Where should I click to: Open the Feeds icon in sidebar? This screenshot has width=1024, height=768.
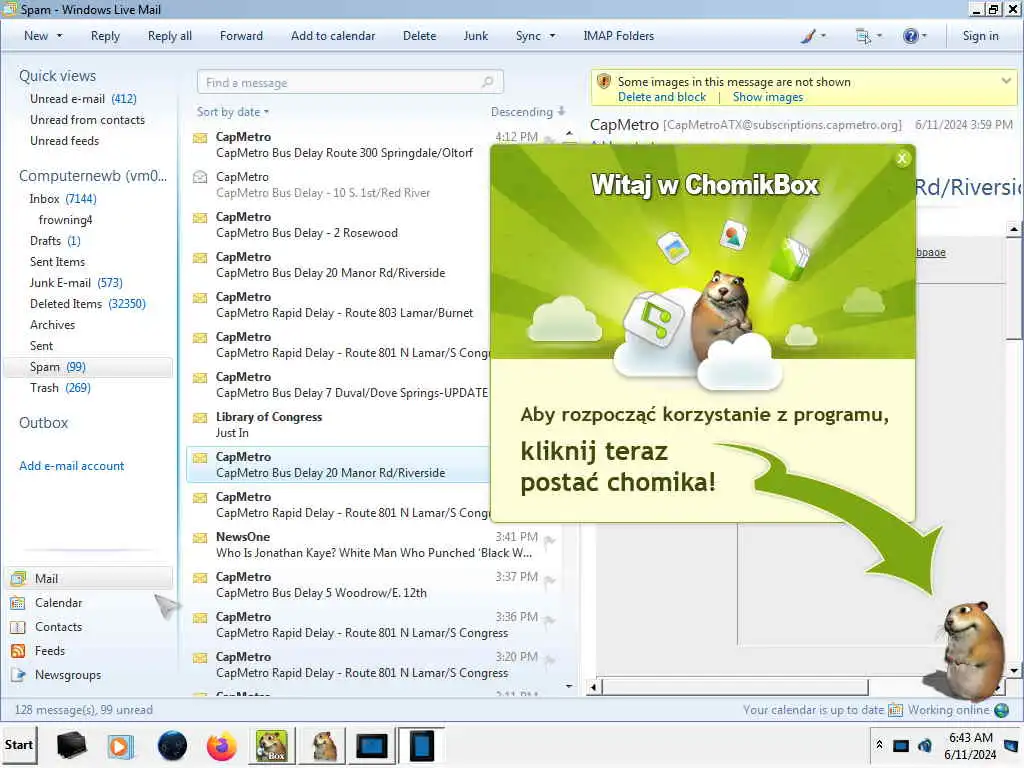pyautogui.click(x=18, y=651)
